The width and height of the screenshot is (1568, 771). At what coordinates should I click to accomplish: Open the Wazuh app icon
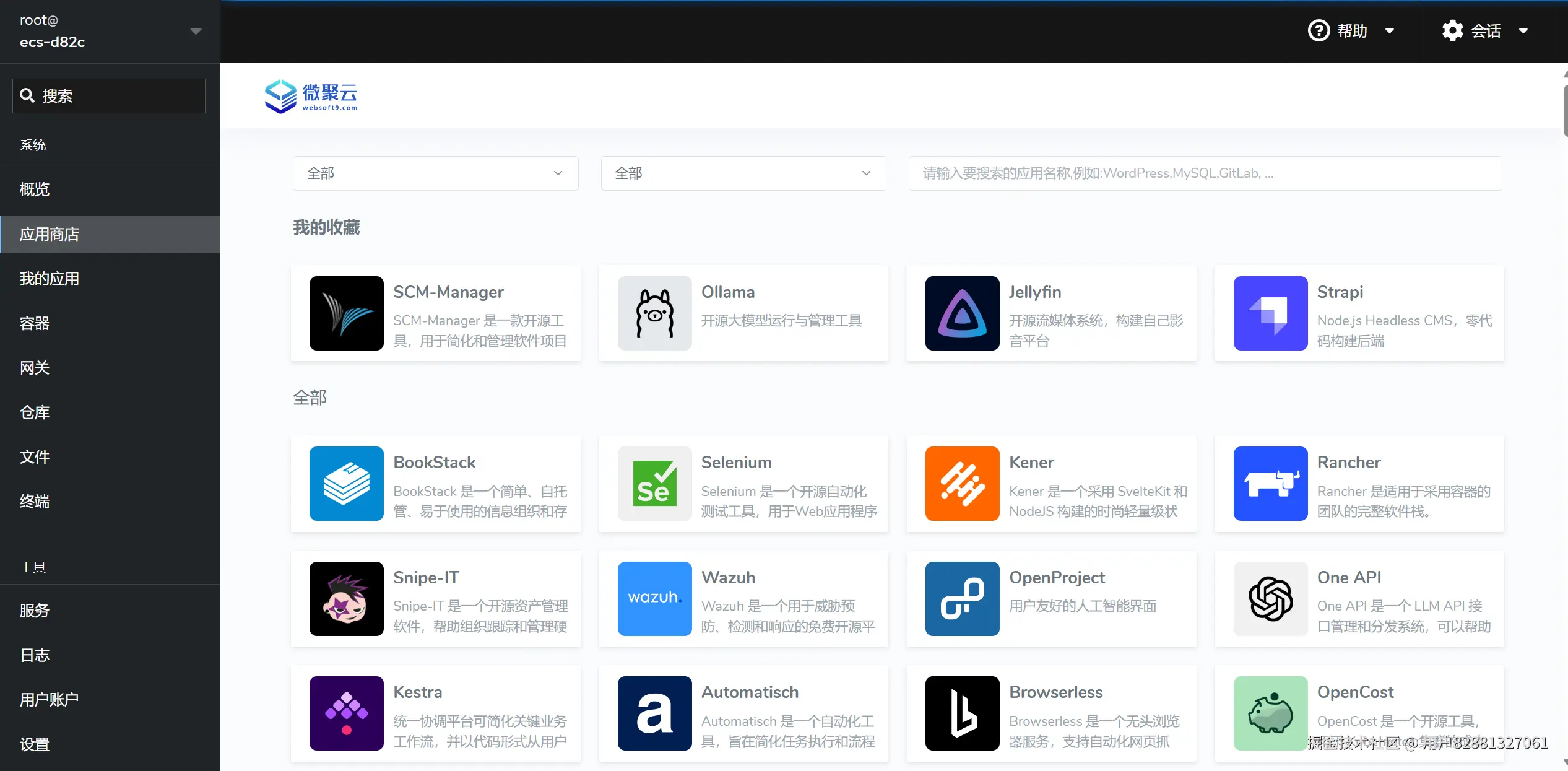(654, 599)
